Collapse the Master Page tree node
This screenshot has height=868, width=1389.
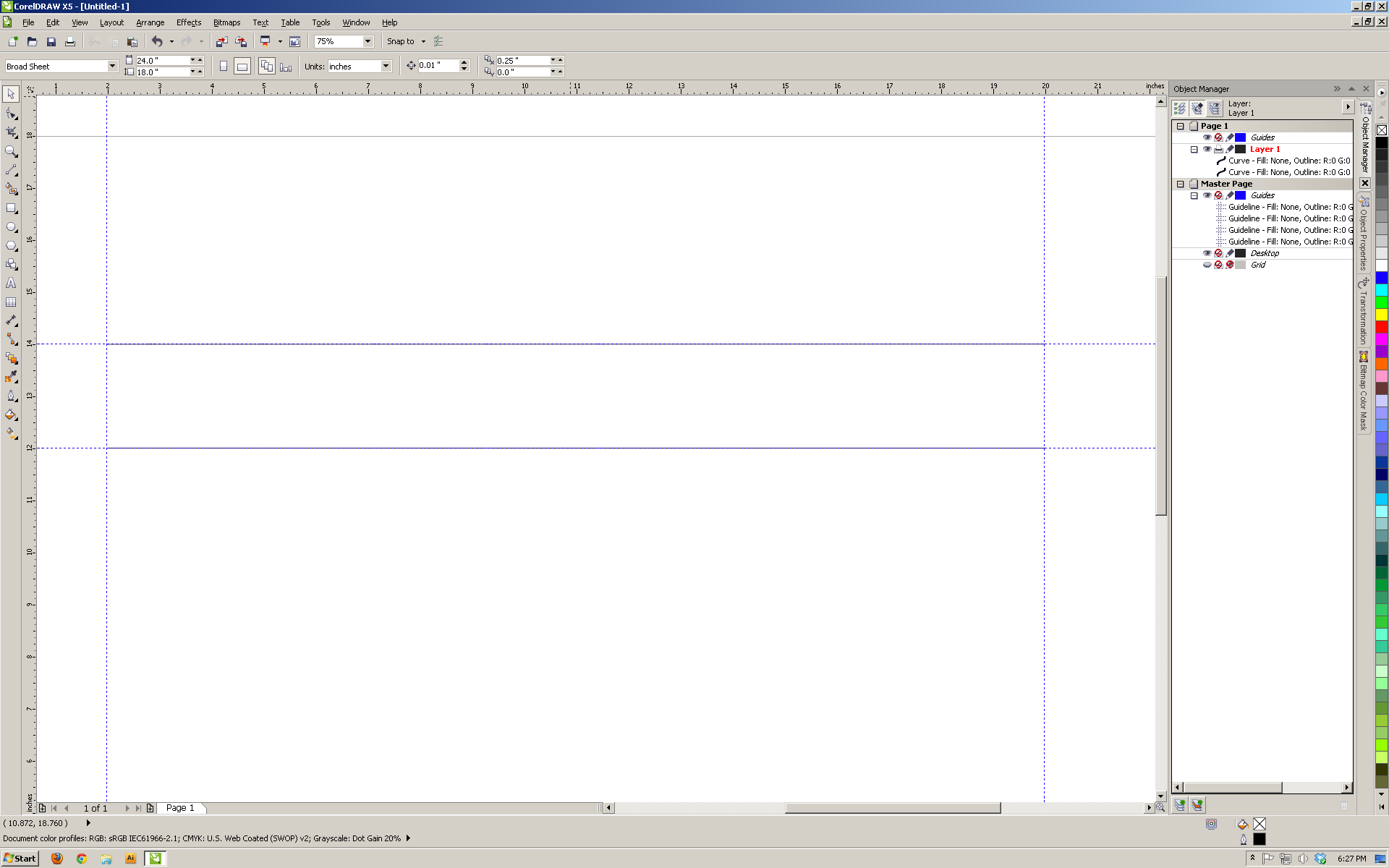(x=1181, y=184)
